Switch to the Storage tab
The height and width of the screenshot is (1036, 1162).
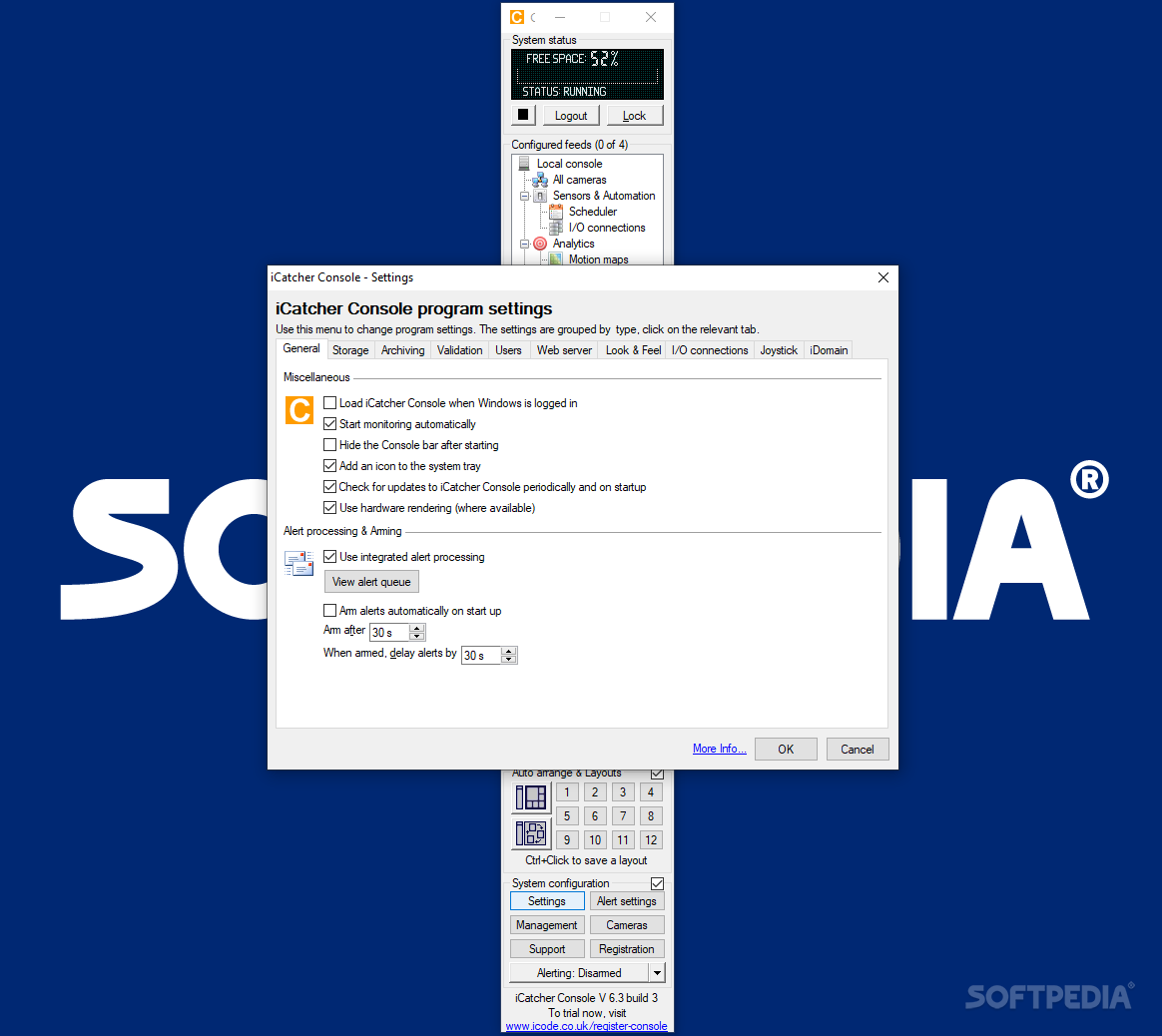[x=350, y=350]
